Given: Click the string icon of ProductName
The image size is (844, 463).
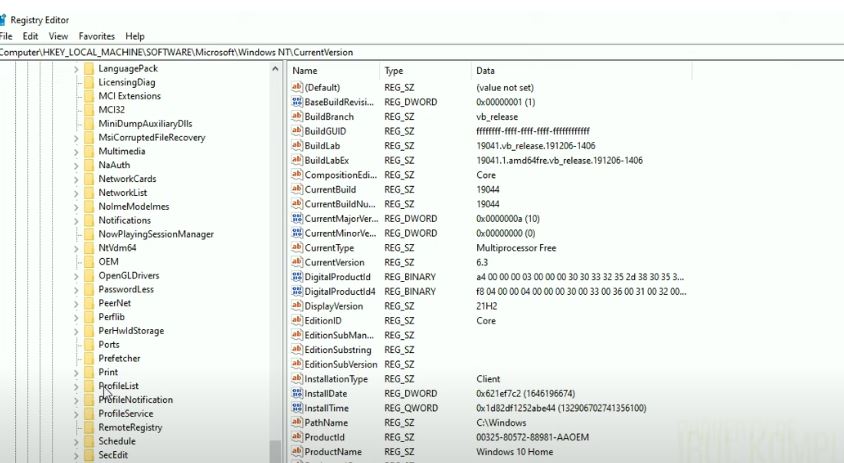Looking at the screenshot, I should [x=297, y=452].
